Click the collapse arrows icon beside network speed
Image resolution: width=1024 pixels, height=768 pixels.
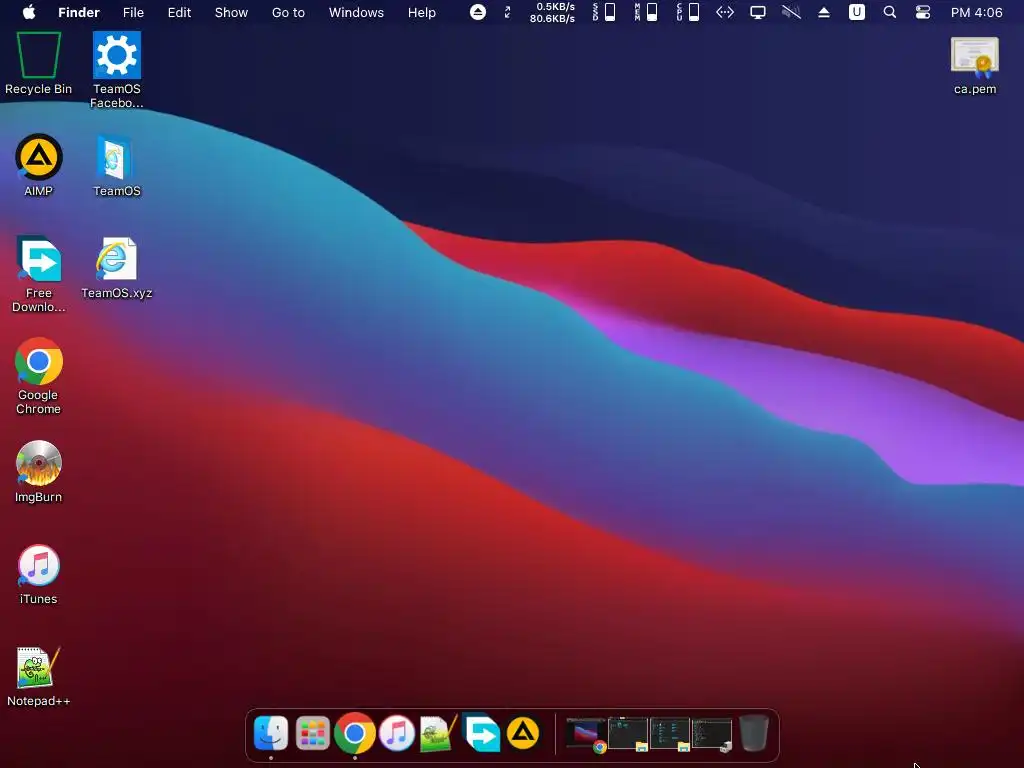coord(507,12)
